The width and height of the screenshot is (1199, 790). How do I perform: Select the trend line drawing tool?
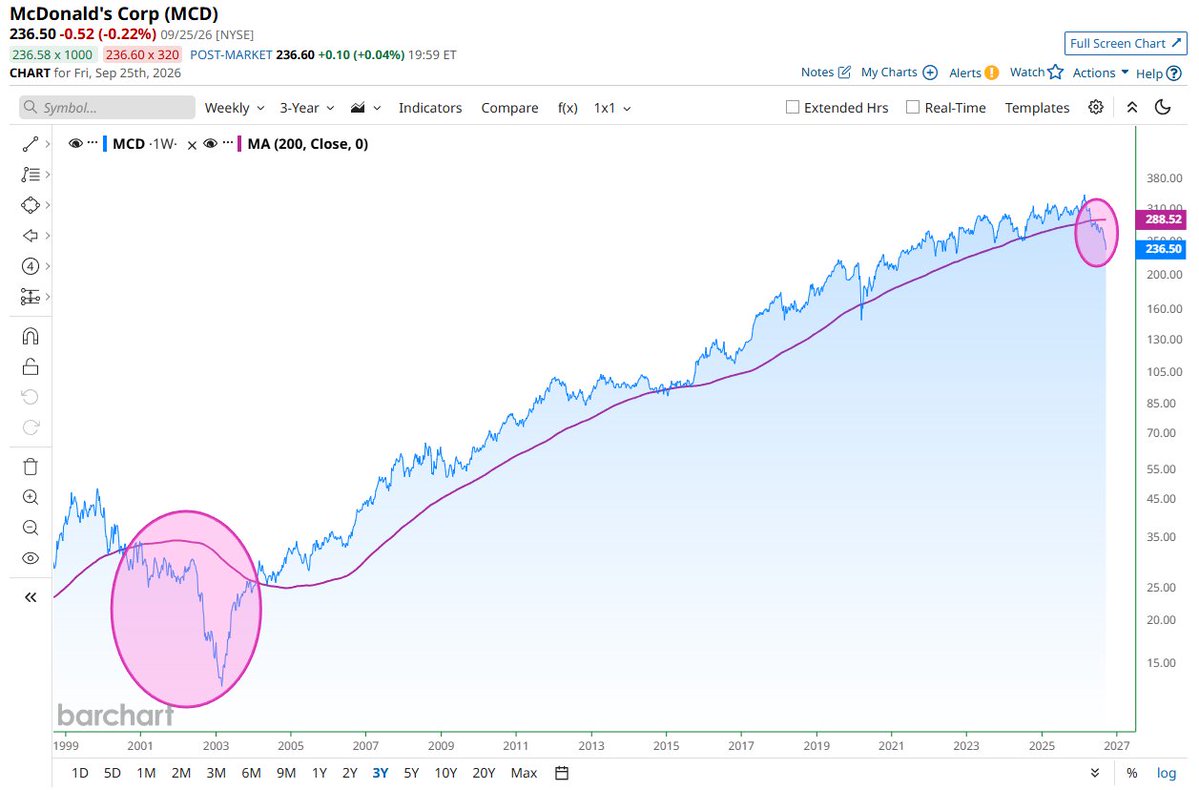[30, 144]
